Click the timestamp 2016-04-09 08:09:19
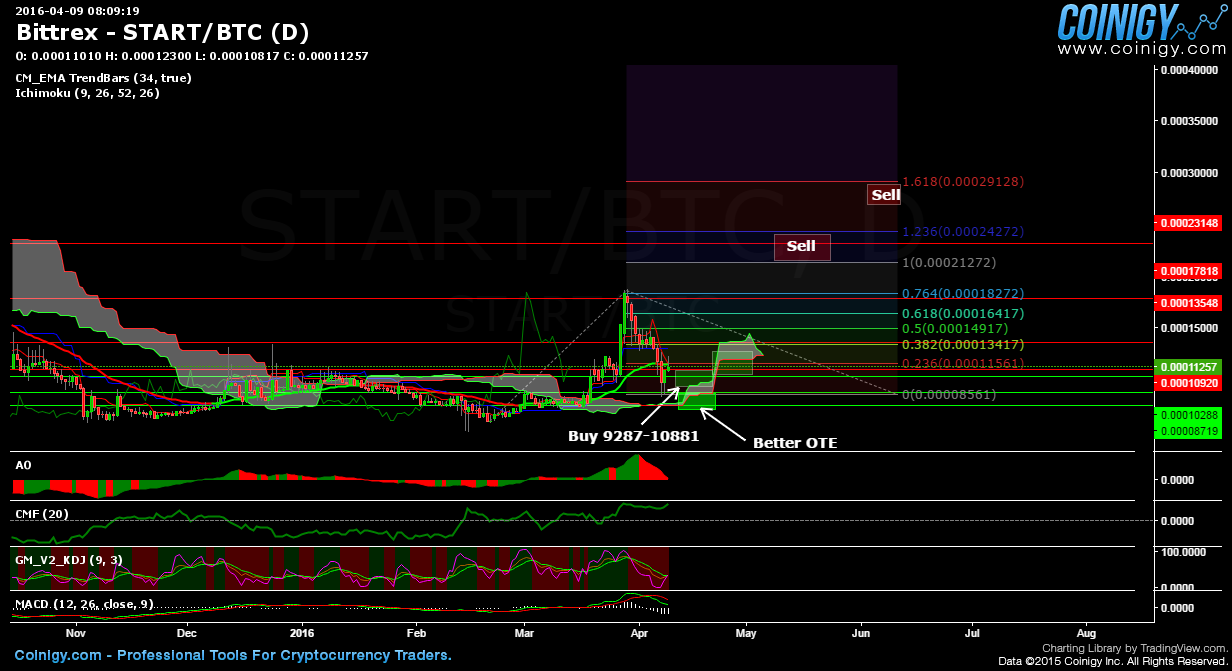Image resolution: width=1232 pixels, height=671 pixels. tap(77, 11)
